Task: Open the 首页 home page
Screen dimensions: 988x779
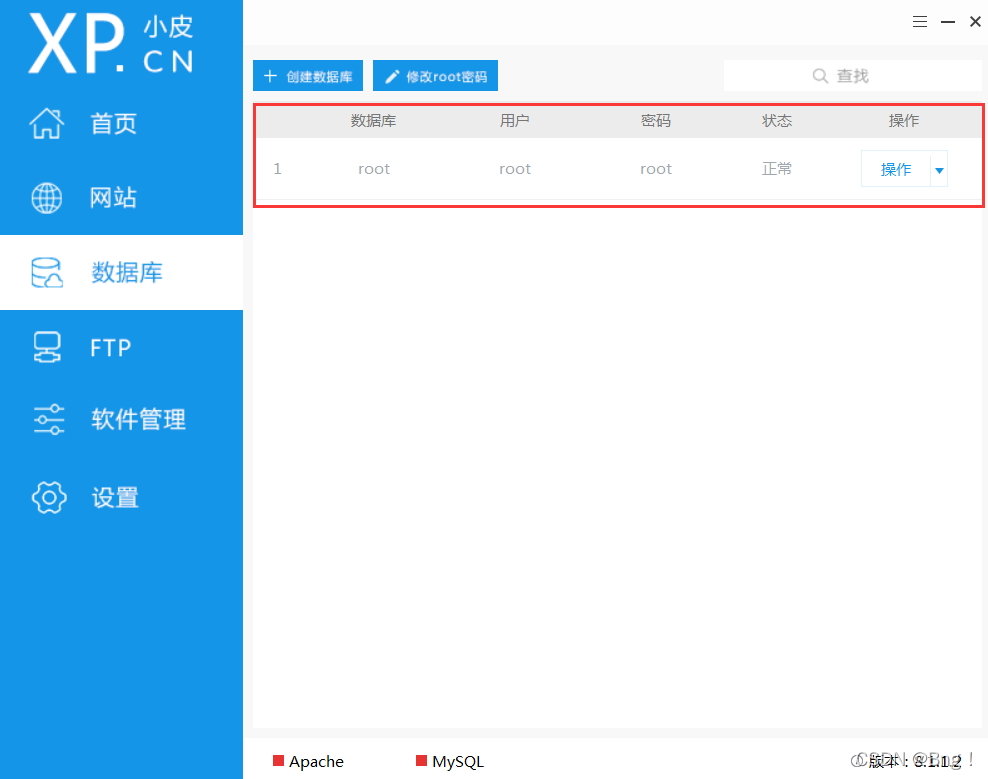Action: click(x=121, y=123)
